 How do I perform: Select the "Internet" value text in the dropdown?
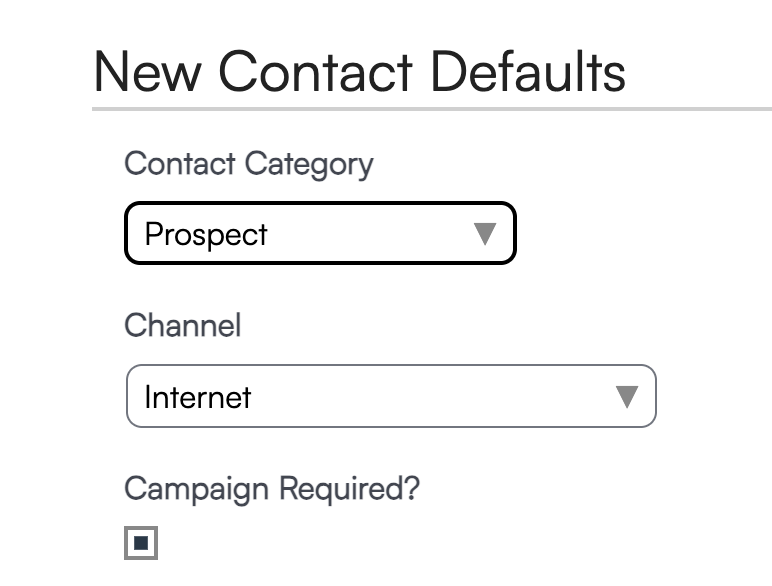[x=198, y=397]
